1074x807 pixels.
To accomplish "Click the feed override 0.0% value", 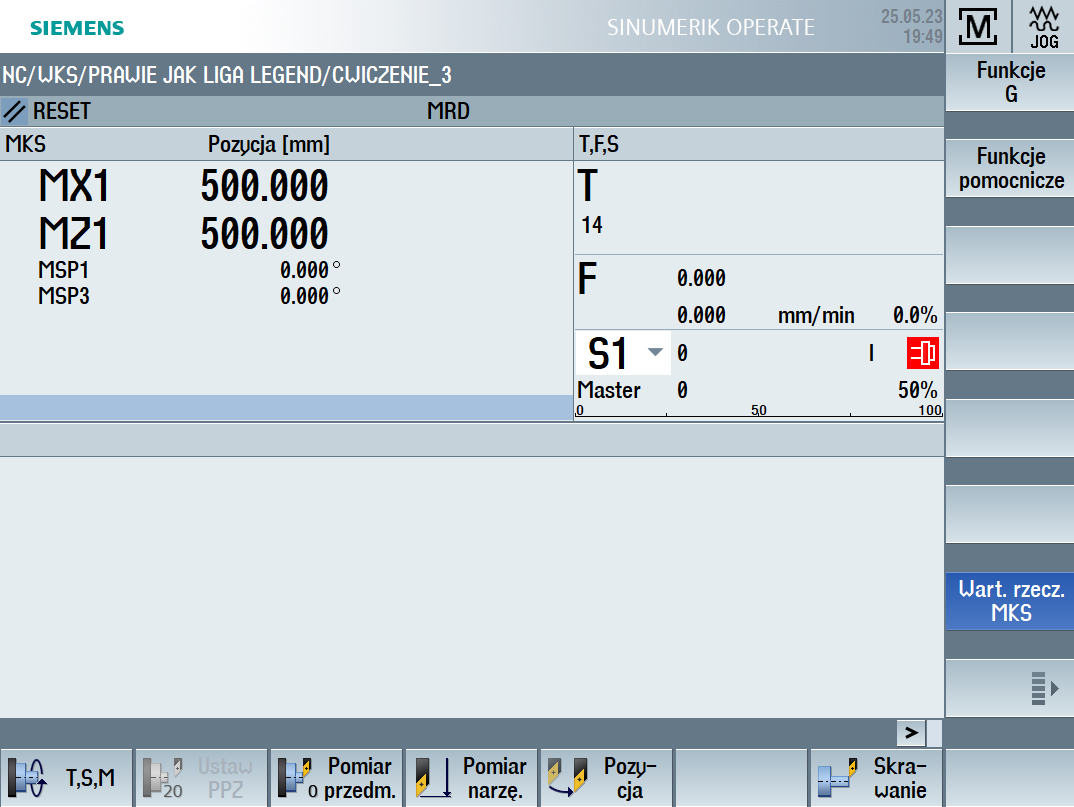I will (914, 315).
